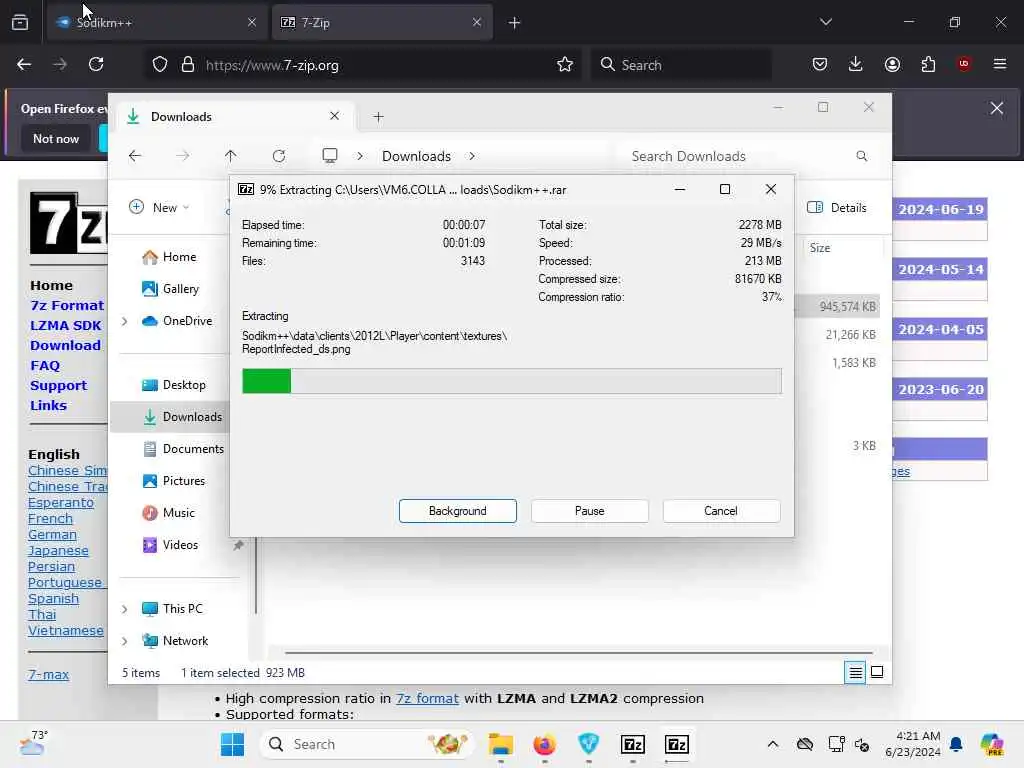Switch to the Sodikm++ Firefox tab
The width and height of the screenshot is (1024, 768).
(157, 22)
